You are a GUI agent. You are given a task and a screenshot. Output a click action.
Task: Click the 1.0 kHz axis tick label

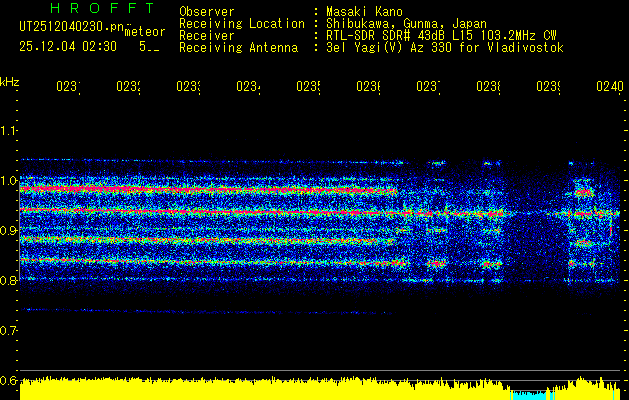(x=8, y=180)
